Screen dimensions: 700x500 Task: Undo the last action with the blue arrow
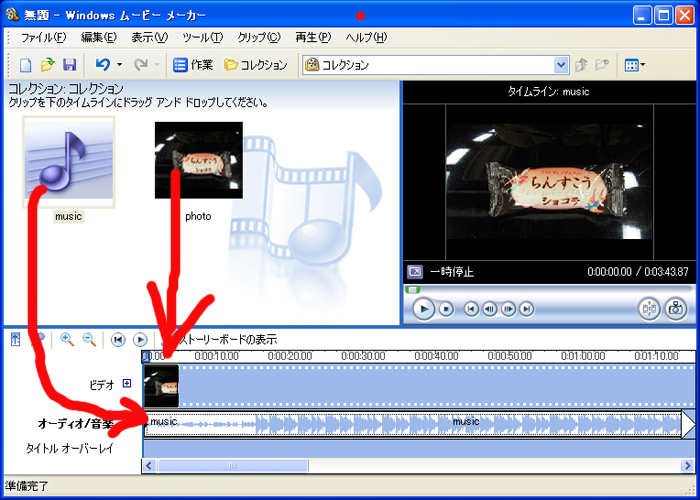103,65
